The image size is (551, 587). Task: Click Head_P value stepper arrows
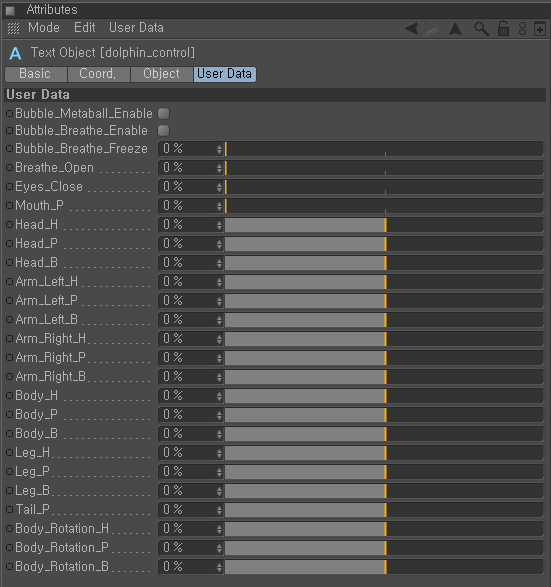219,244
